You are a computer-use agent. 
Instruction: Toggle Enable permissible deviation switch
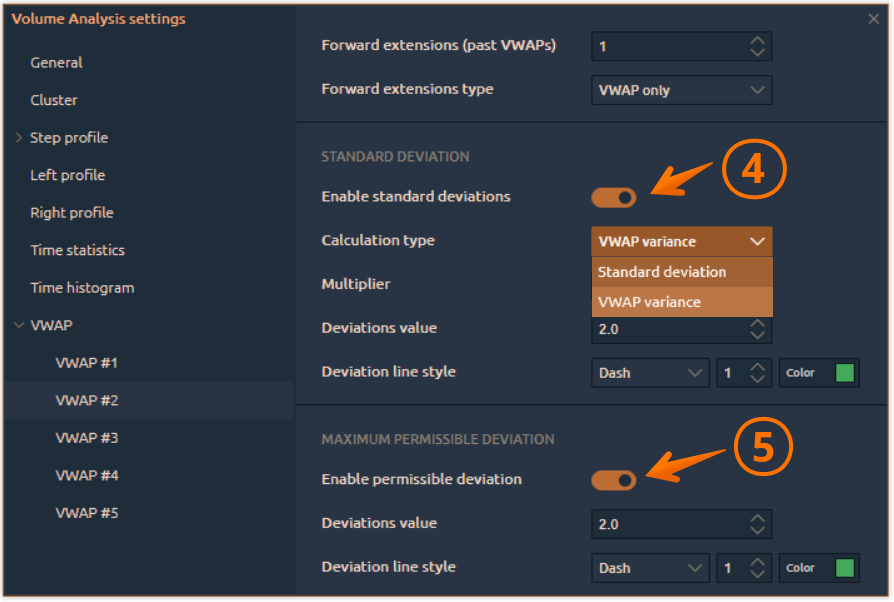click(x=613, y=480)
